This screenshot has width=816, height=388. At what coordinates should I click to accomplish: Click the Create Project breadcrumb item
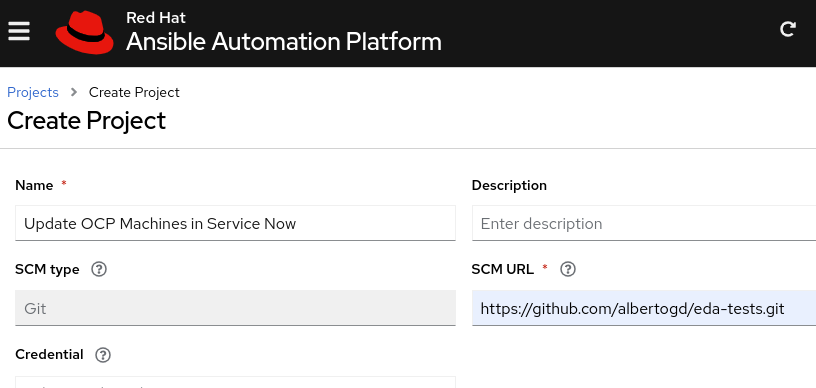click(x=134, y=92)
